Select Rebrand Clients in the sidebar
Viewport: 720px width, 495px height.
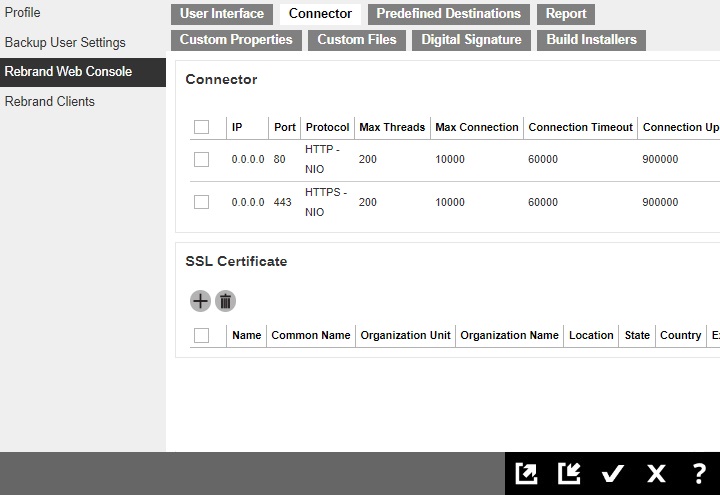click(50, 102)
